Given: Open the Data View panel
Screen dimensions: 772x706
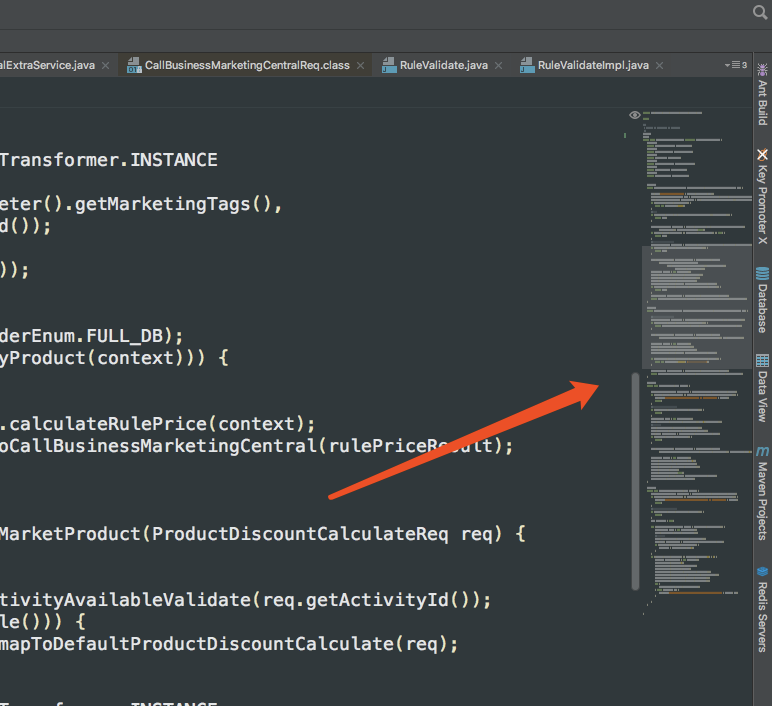Looking at the screenshot, I should 762,388.
